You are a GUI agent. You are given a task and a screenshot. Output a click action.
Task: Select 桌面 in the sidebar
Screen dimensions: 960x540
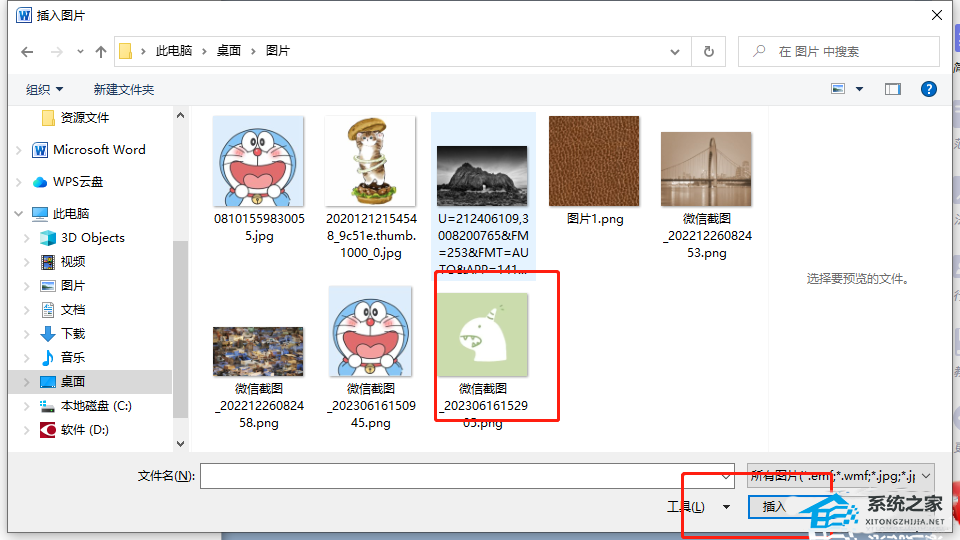63,381
